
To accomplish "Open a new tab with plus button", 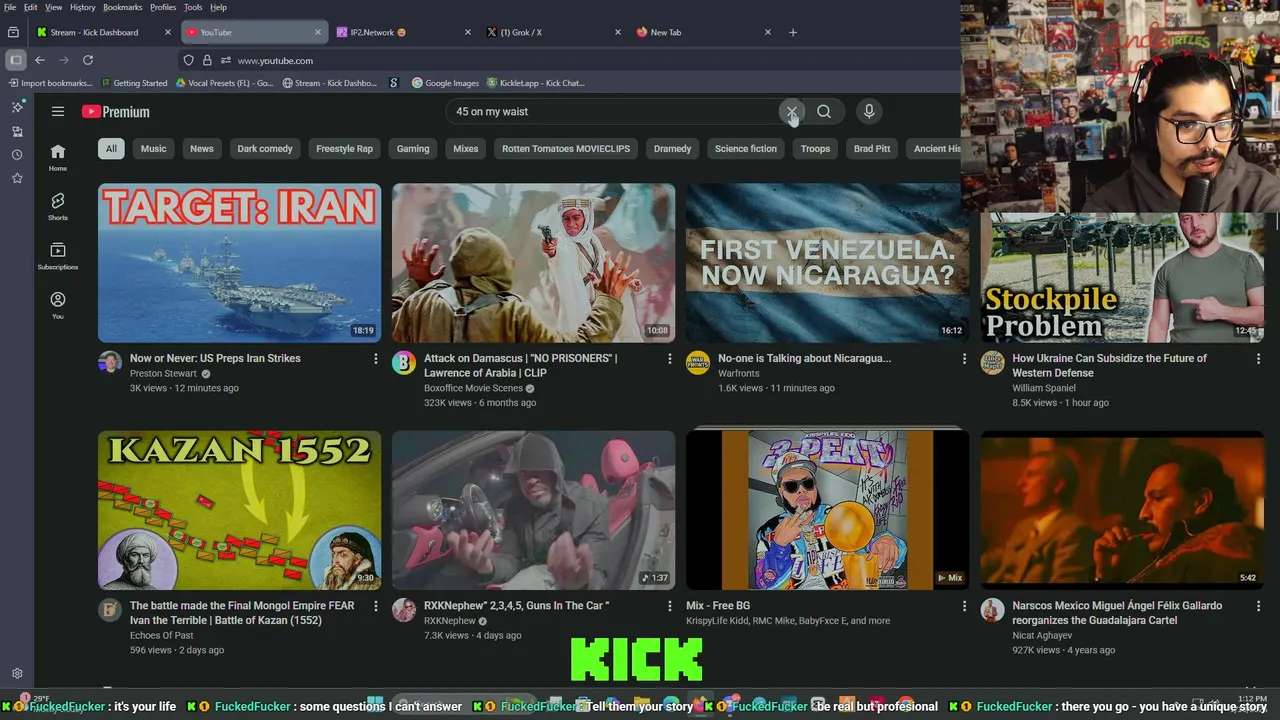I will click(x=793, y=32).
